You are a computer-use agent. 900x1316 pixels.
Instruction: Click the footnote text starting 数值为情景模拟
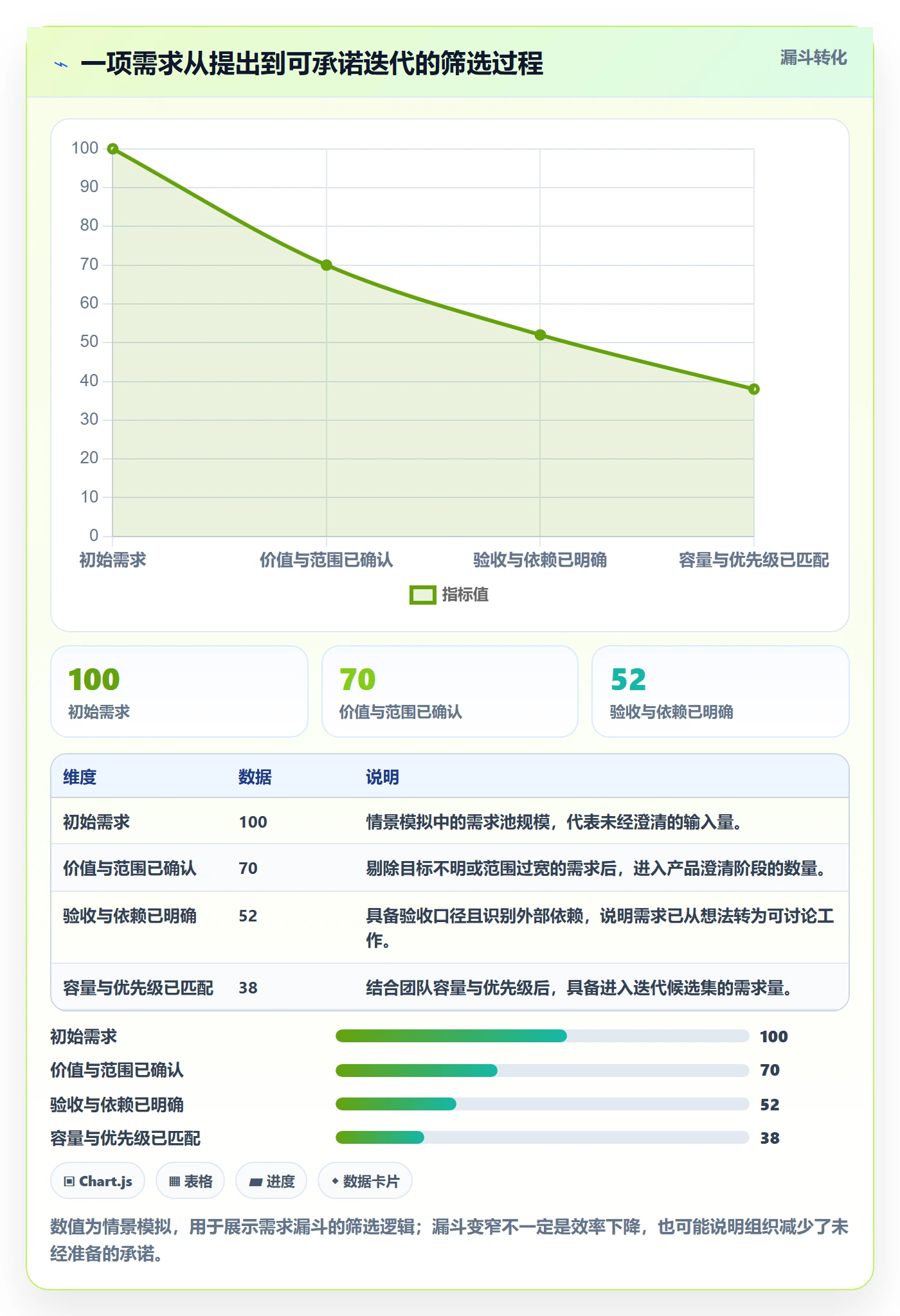[449, 1240]
